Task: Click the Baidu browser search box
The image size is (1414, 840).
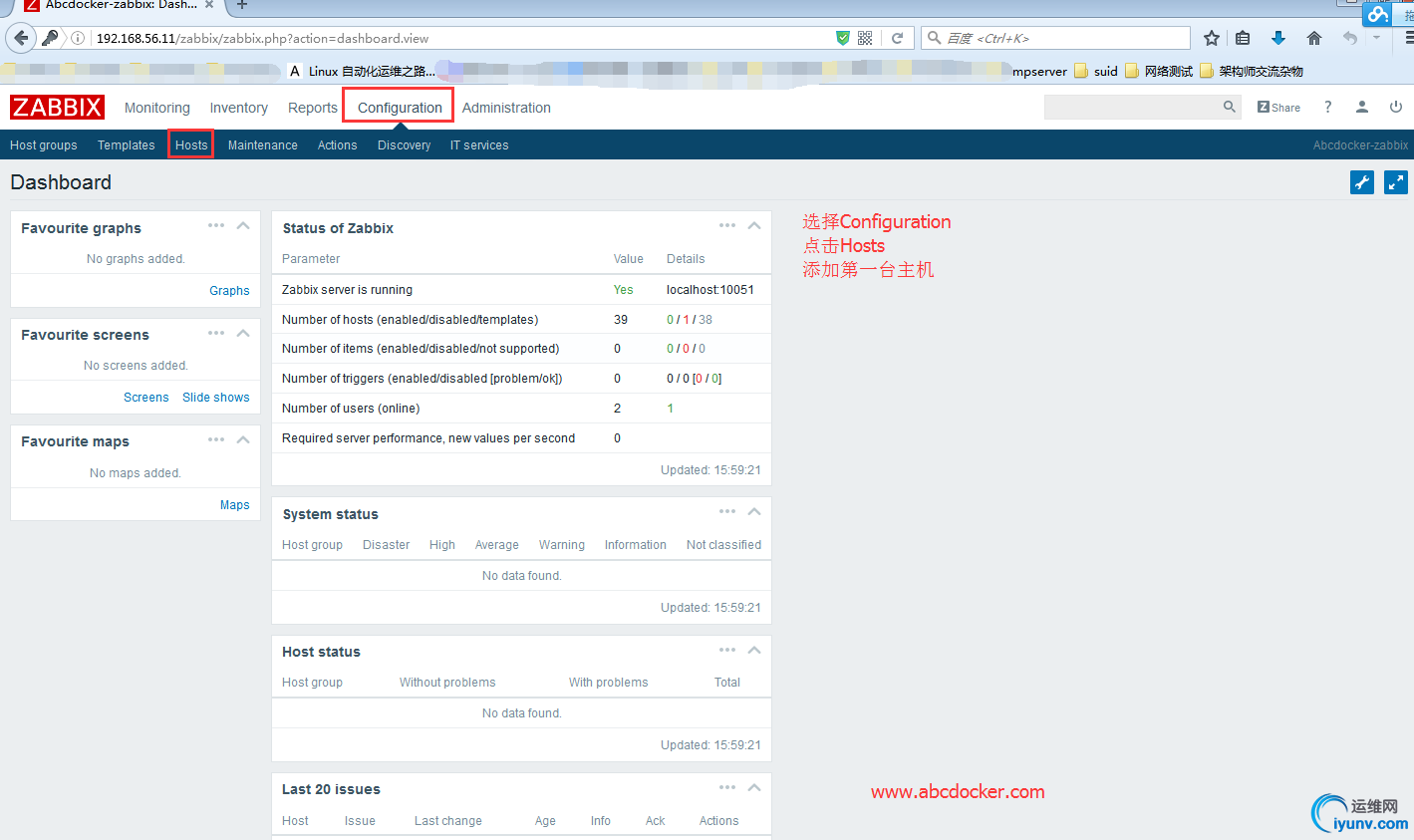Action: (x=1055, y=38)
